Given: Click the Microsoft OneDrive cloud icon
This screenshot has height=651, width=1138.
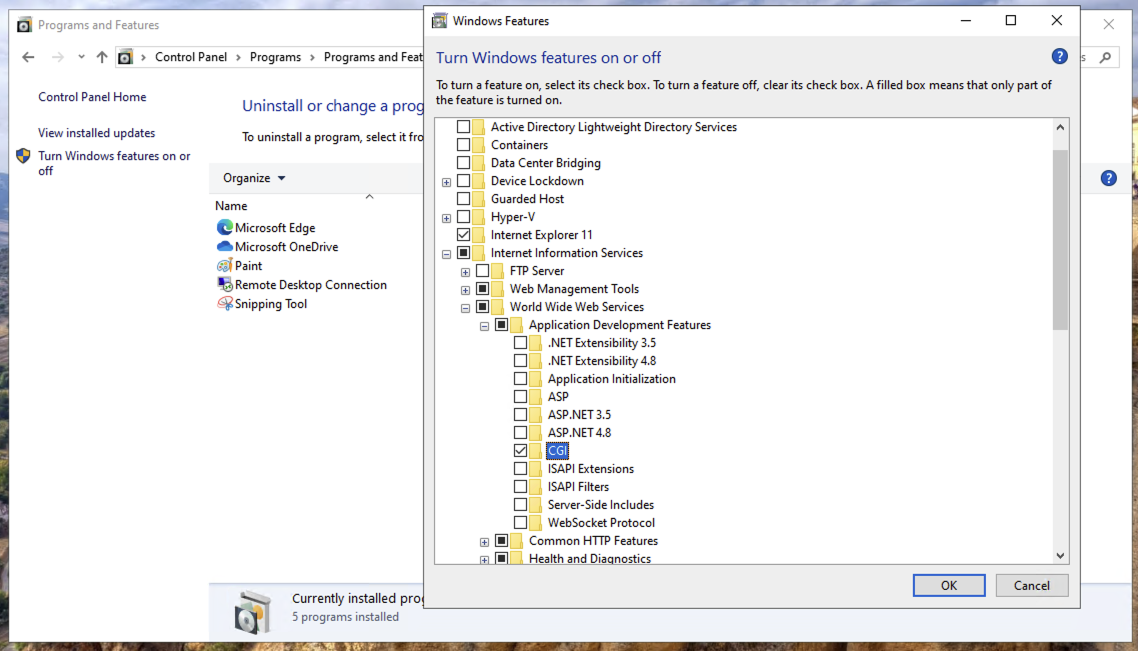Looking at the screenshot, I should (x=224, y=247).
